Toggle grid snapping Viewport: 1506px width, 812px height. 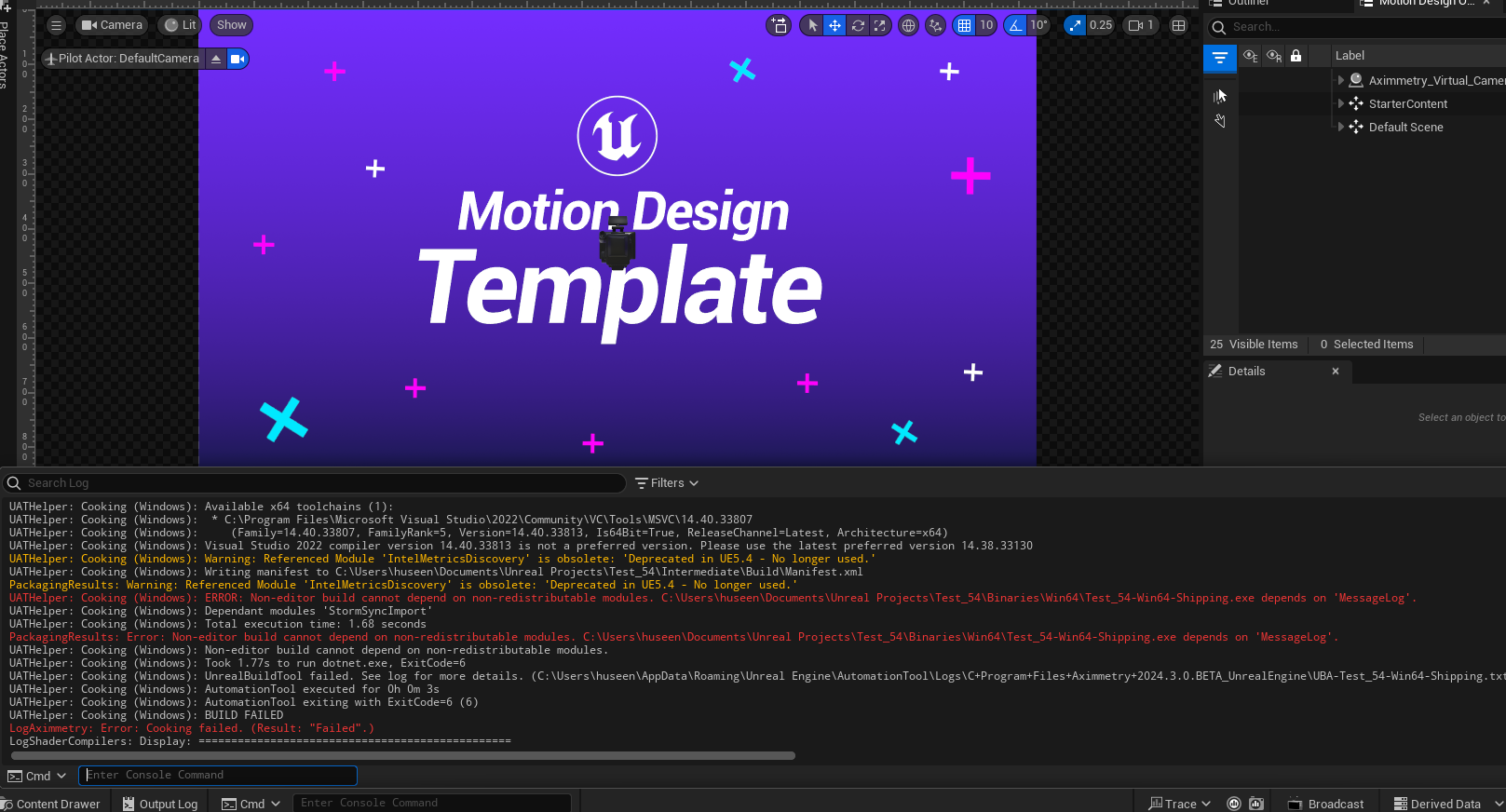coord(964,25)
